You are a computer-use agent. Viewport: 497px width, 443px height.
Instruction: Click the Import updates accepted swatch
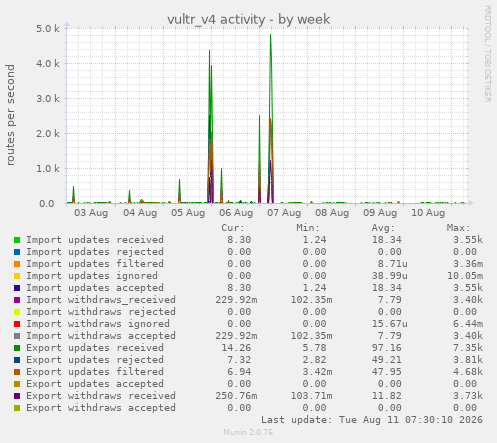(17, 288)
